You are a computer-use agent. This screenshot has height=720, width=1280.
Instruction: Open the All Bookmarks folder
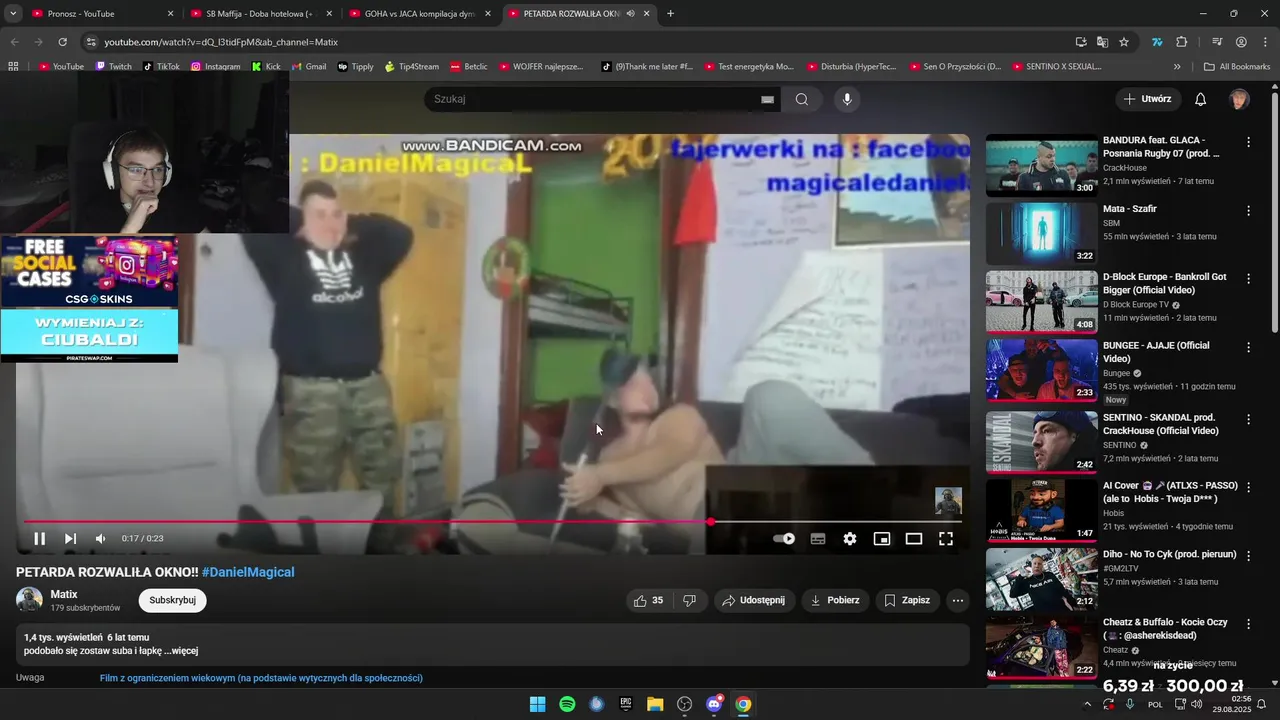click(1237, 67)
